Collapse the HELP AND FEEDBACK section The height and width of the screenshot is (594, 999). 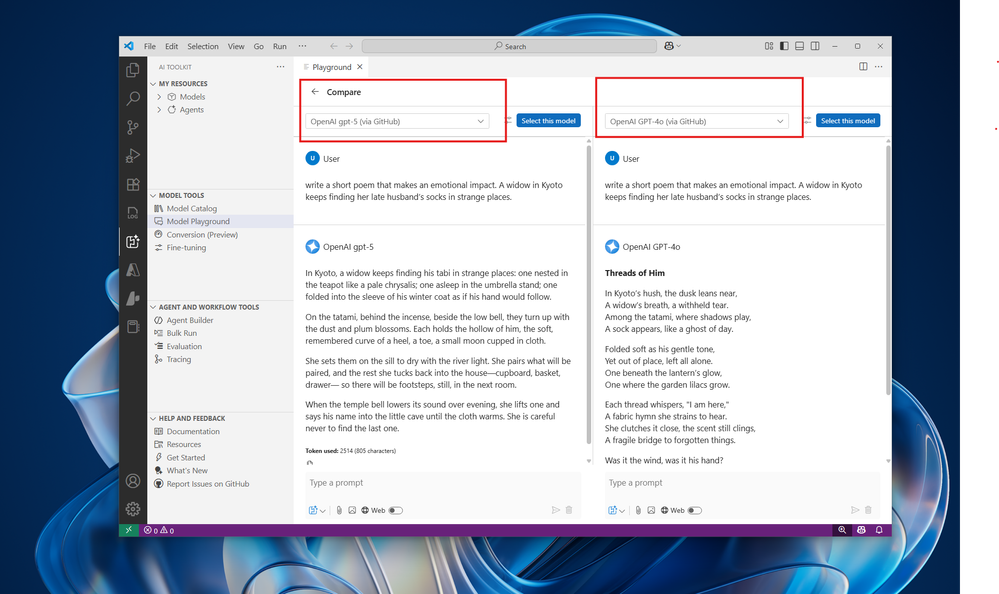pos(153,418)
